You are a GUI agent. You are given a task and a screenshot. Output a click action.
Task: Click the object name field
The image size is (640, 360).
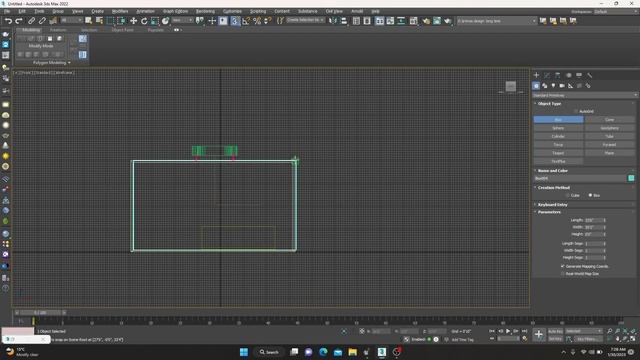pyautogui.click(x=580, y=178)
